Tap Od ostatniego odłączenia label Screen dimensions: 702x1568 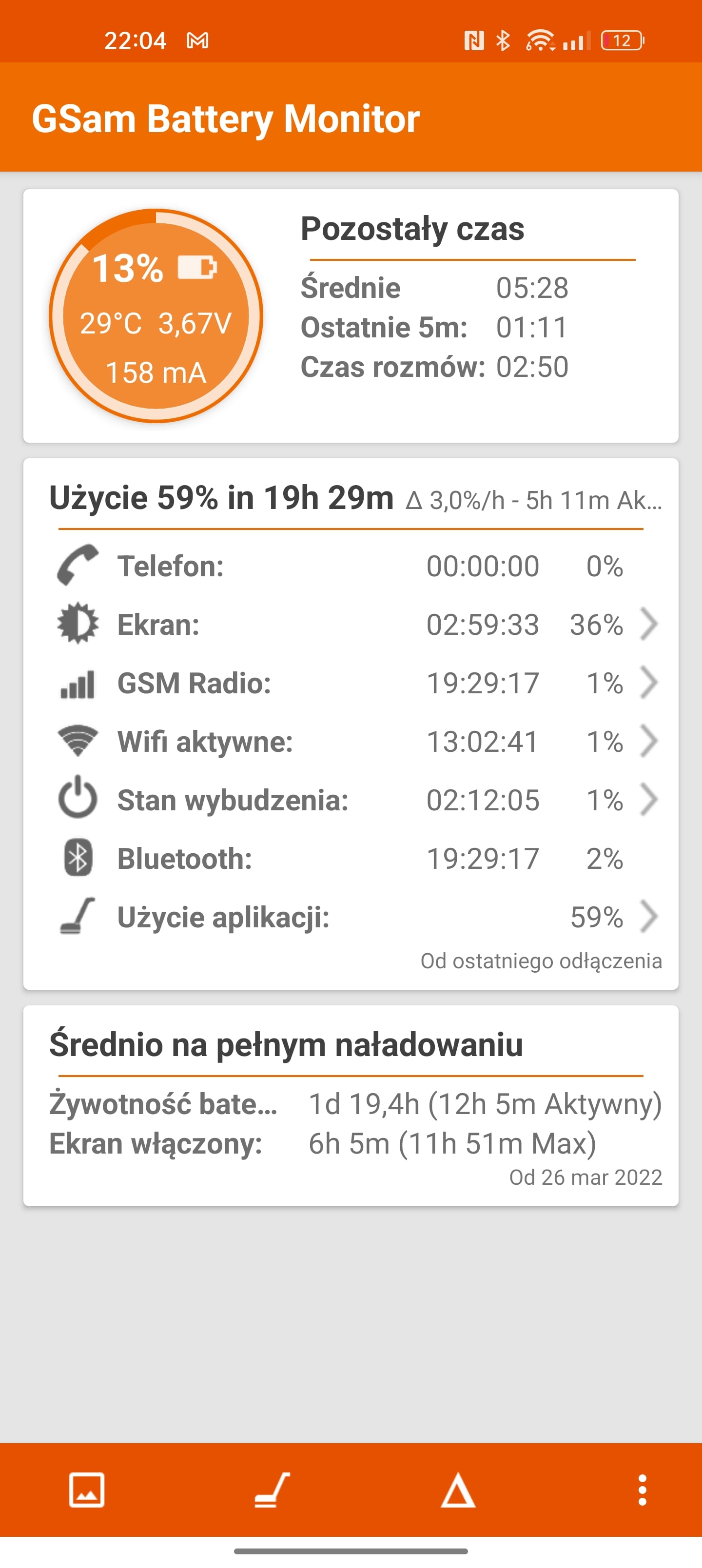pos(541,960)
